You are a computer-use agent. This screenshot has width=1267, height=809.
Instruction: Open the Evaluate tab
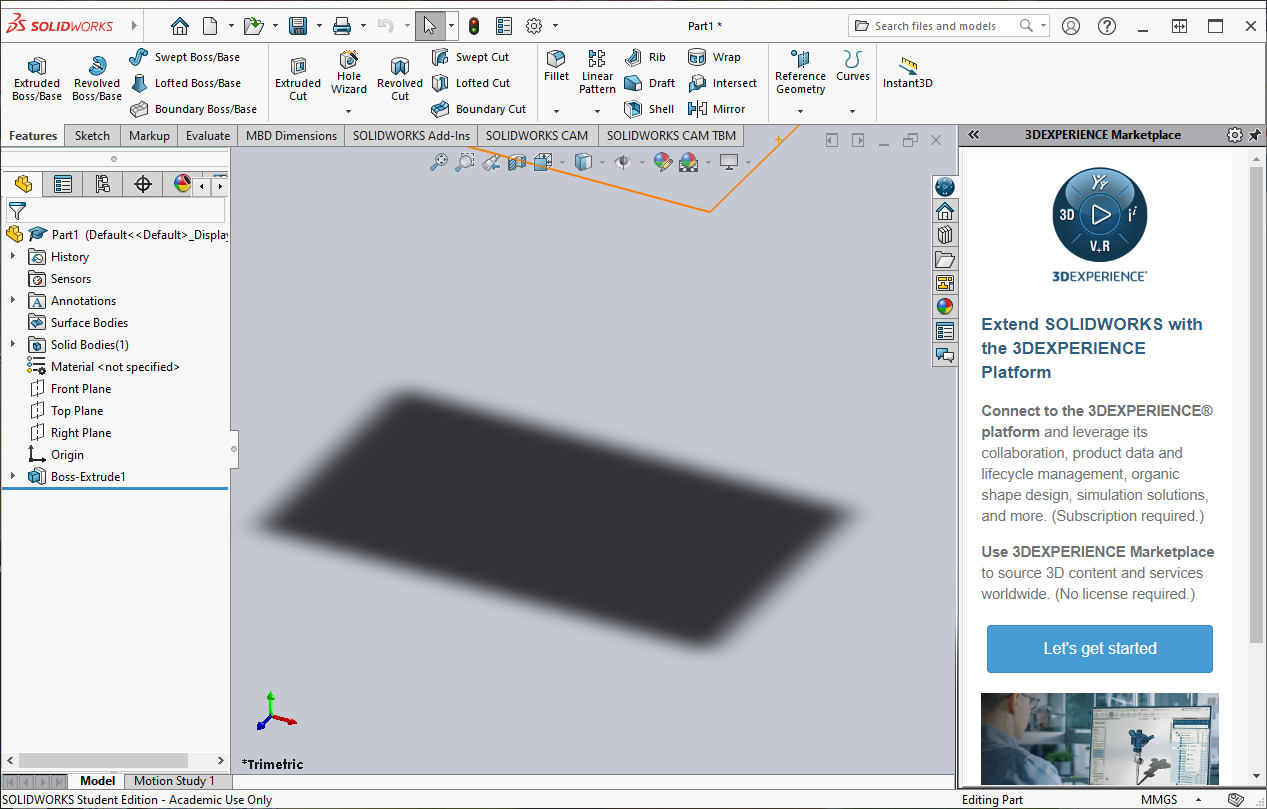pos(208,136)
